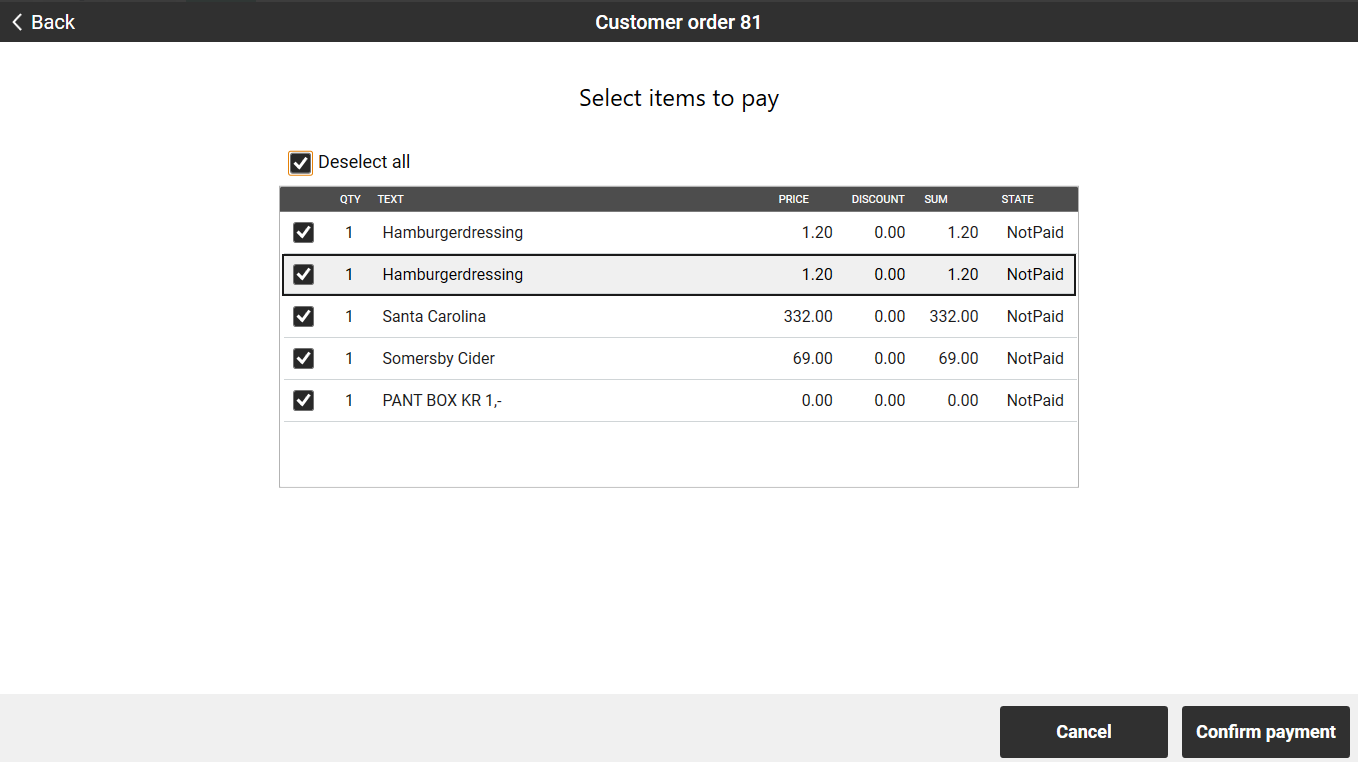Uncheck the Santa Carolina item checkbox

point(303,317)
